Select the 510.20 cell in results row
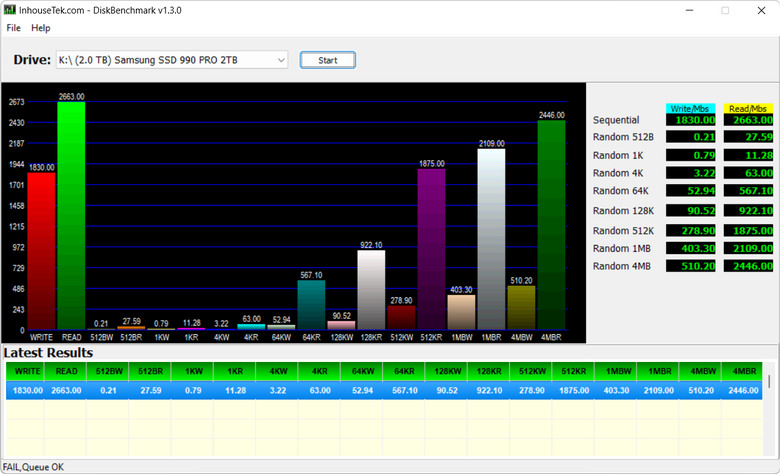Image resolution: width=780 pixels, height=474 pixels. [x=701, y=390]
